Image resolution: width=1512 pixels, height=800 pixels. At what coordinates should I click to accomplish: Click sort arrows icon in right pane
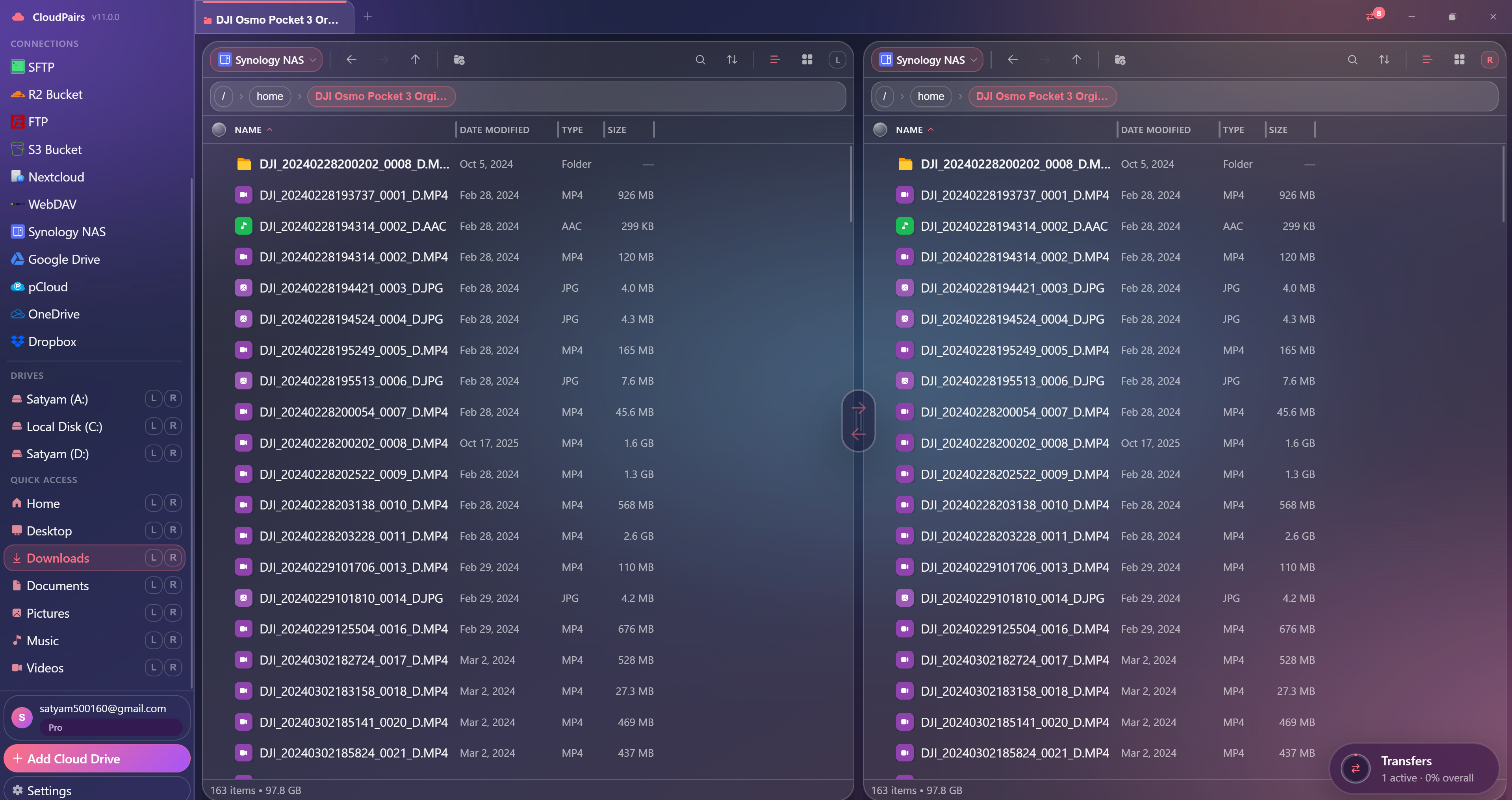pyautogui.click(x=1384, y=60)
